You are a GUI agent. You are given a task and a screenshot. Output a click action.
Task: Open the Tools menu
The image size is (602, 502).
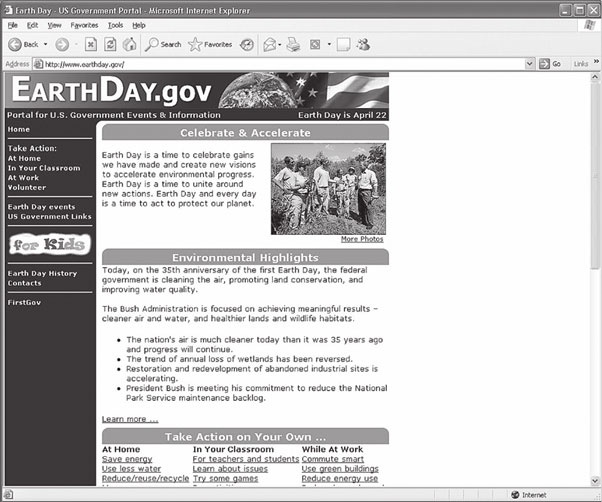click(x=115, y=24)
